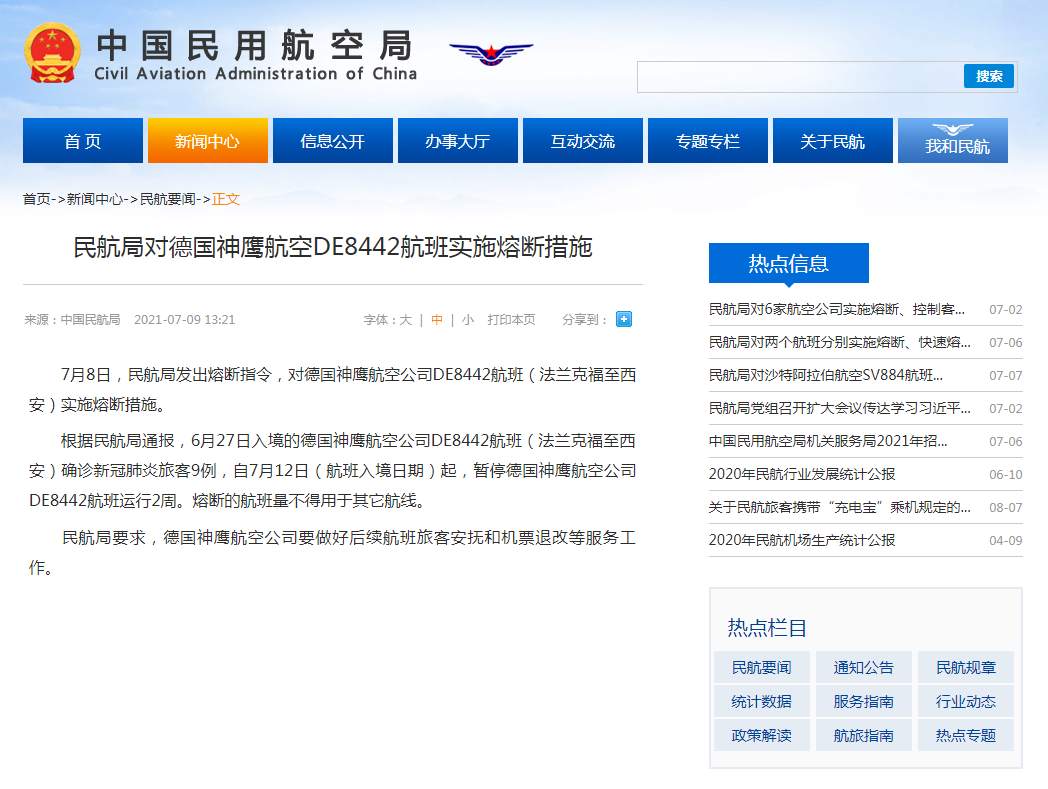Click the CAAC winged aviation emblem

pyautogui.click(x=491, y=52)
